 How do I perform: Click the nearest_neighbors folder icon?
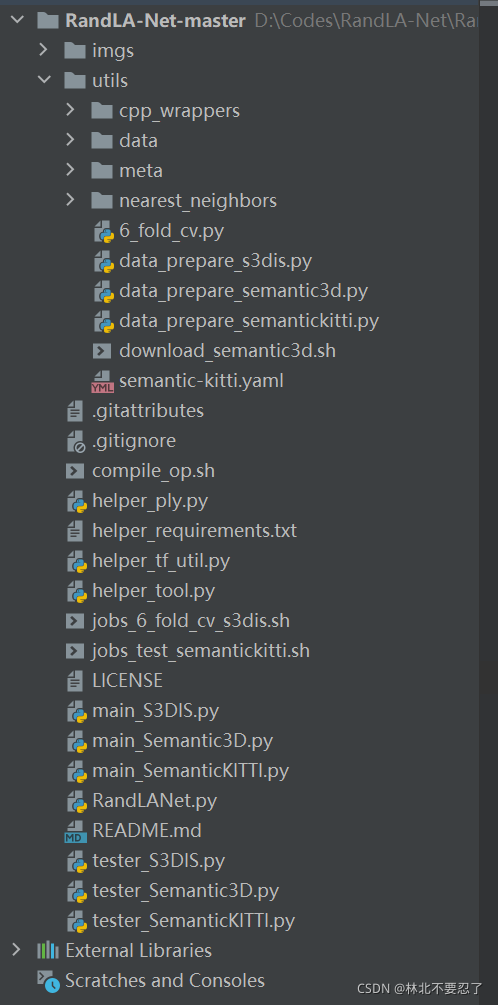(103, 201)
